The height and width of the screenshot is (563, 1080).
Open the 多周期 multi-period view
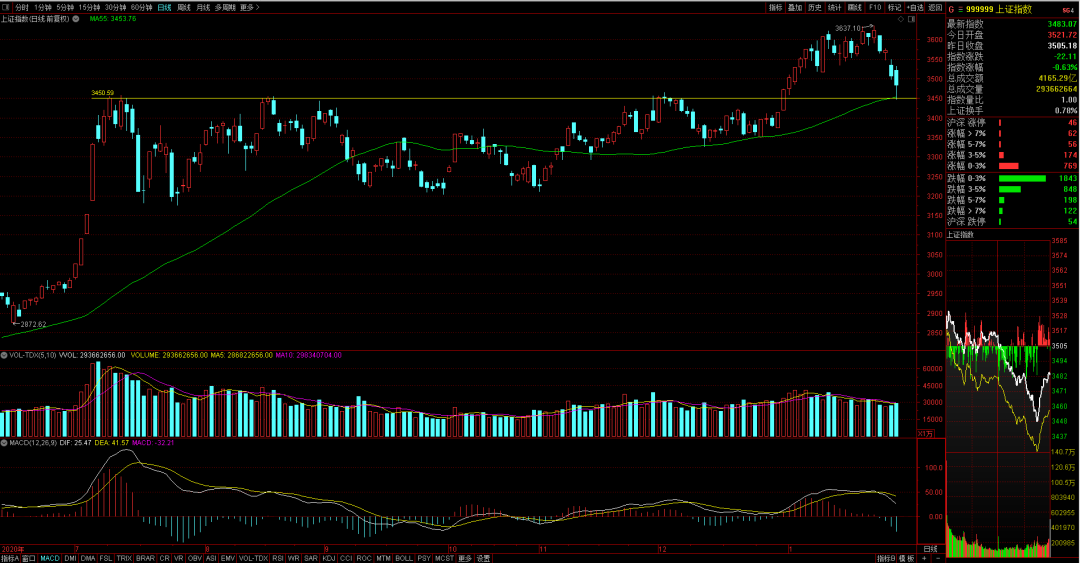click(x=225, y=8)
